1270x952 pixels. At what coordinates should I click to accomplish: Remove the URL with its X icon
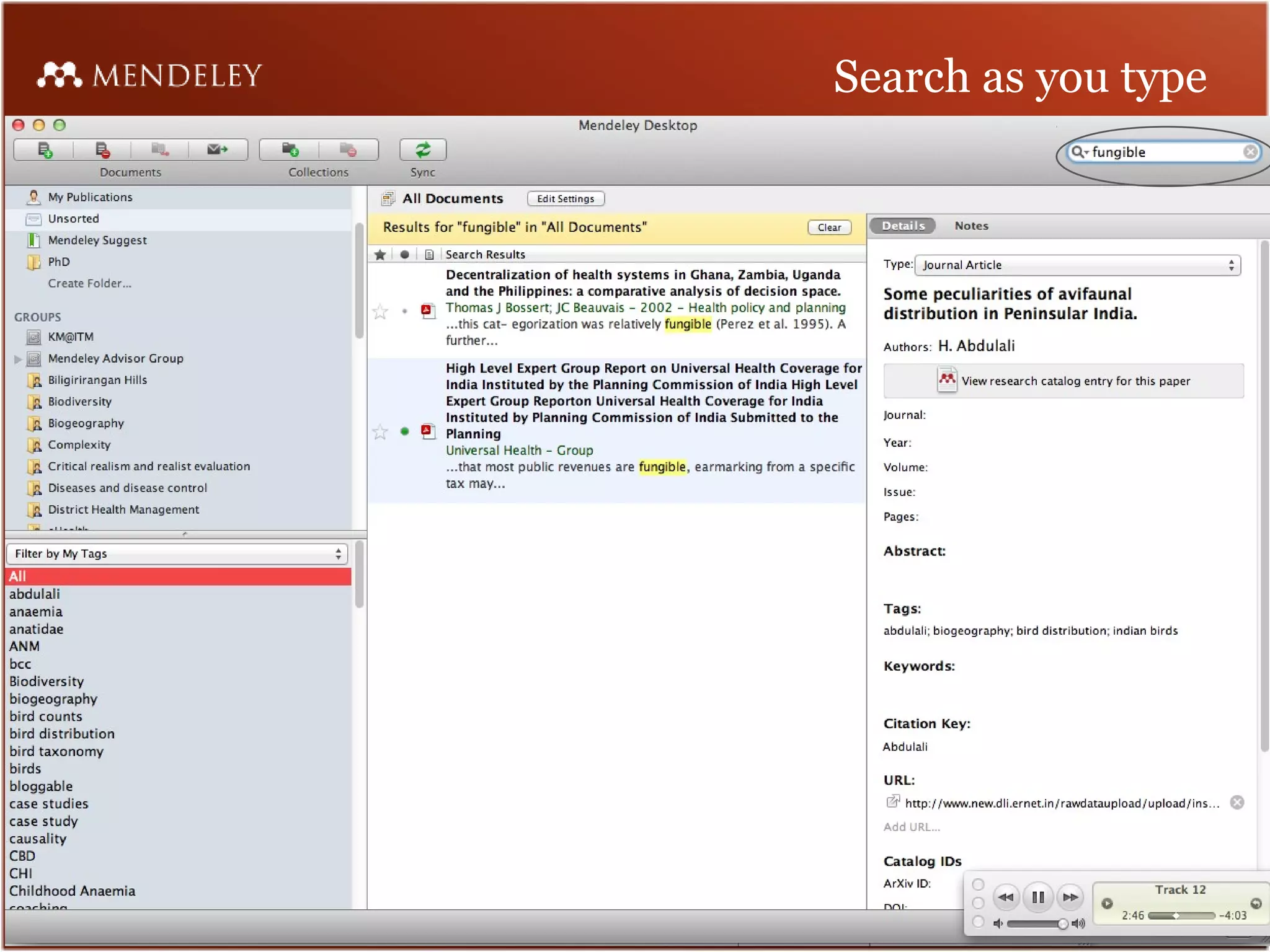[1237, 803]
